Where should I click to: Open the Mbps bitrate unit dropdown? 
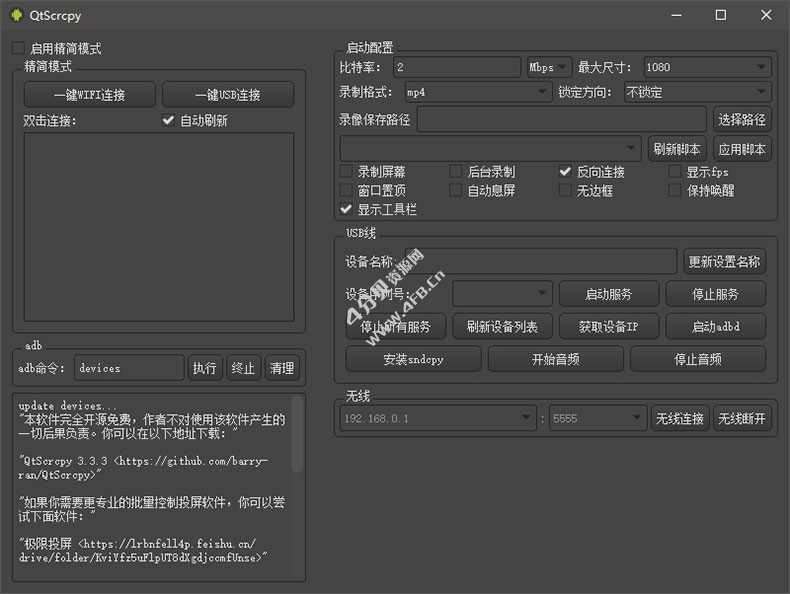click(x=549, y=67)
